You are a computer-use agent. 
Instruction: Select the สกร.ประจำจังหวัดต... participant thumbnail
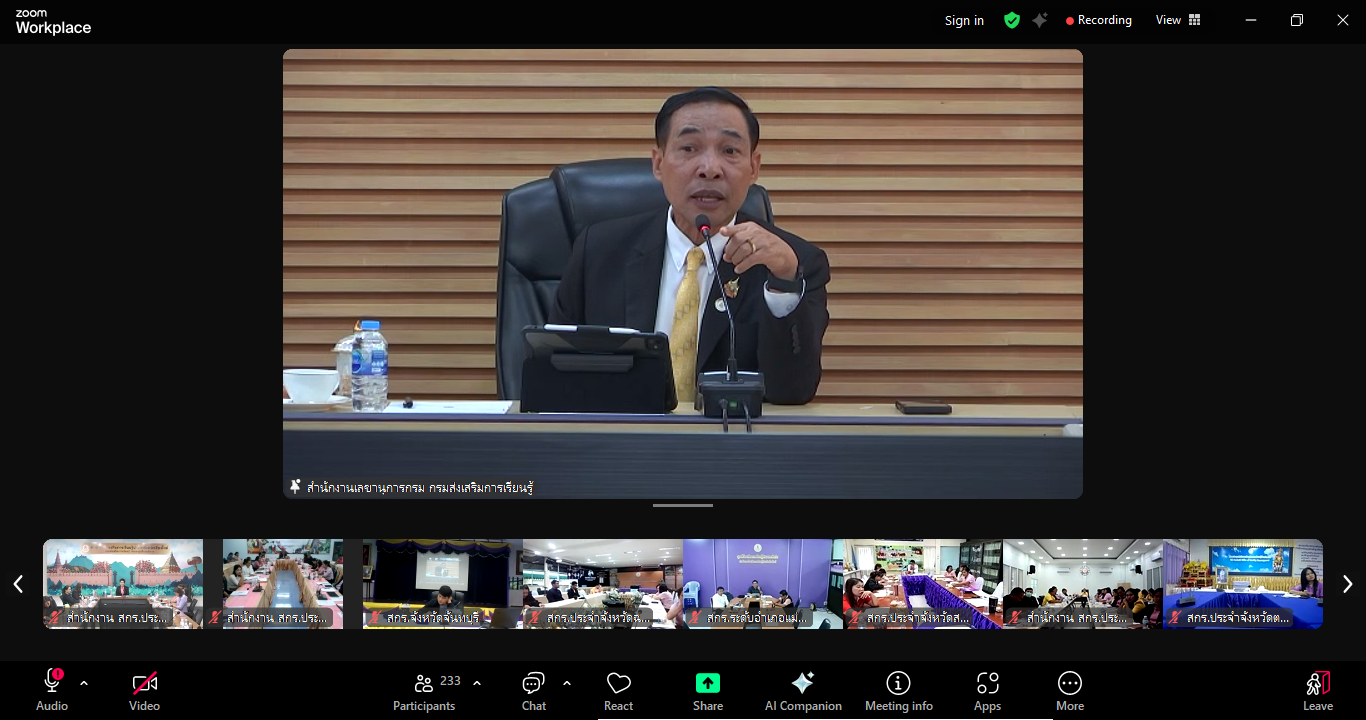click(x=1242, y=584)
